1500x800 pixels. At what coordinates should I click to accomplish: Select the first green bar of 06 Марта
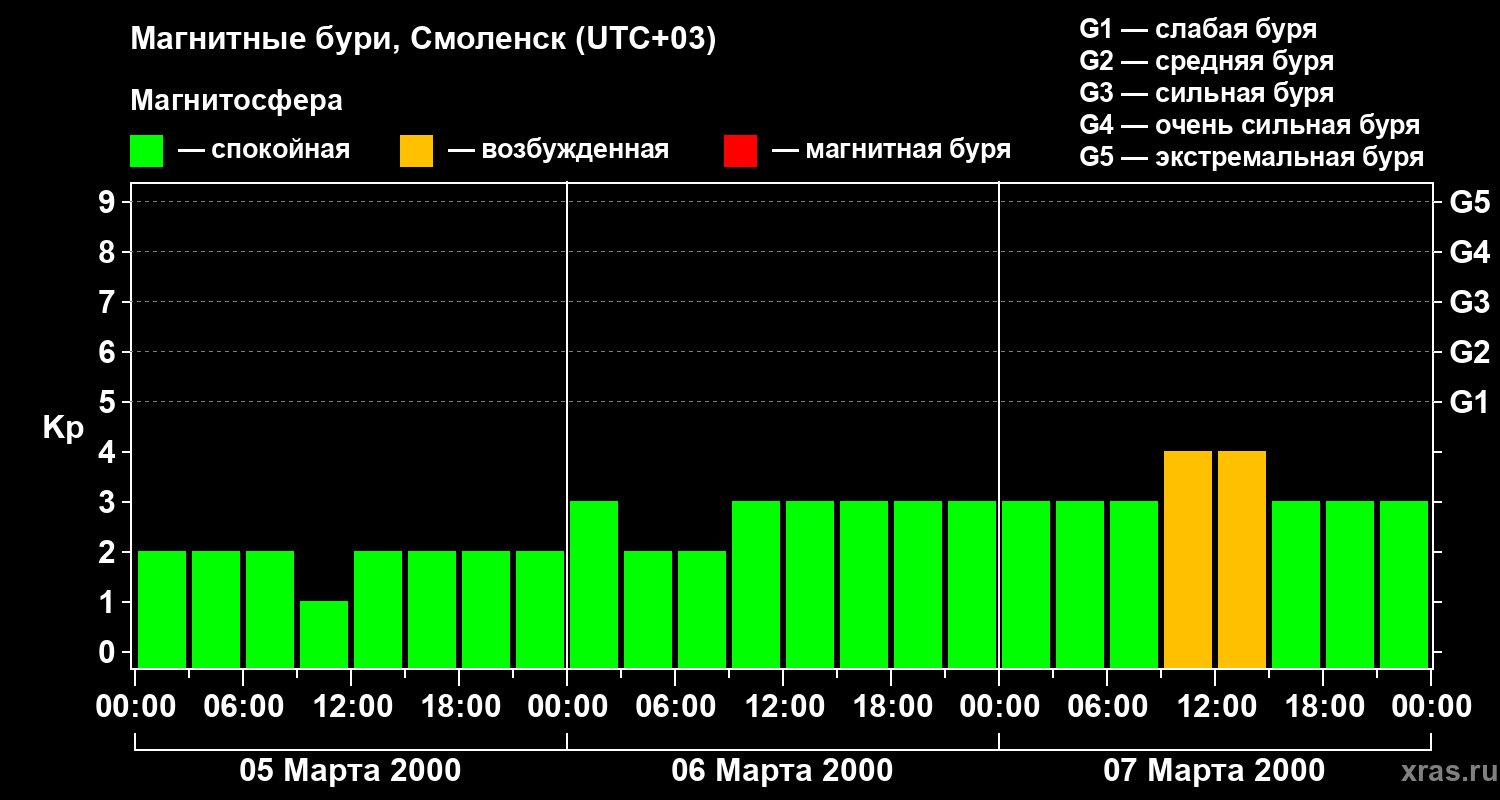[x=594, y=583]
